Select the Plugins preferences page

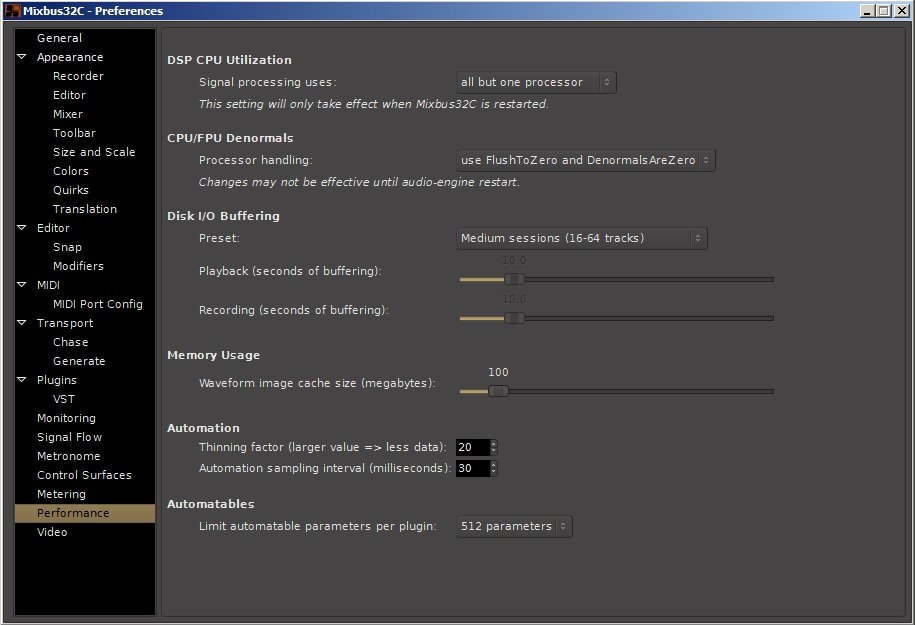57,380
